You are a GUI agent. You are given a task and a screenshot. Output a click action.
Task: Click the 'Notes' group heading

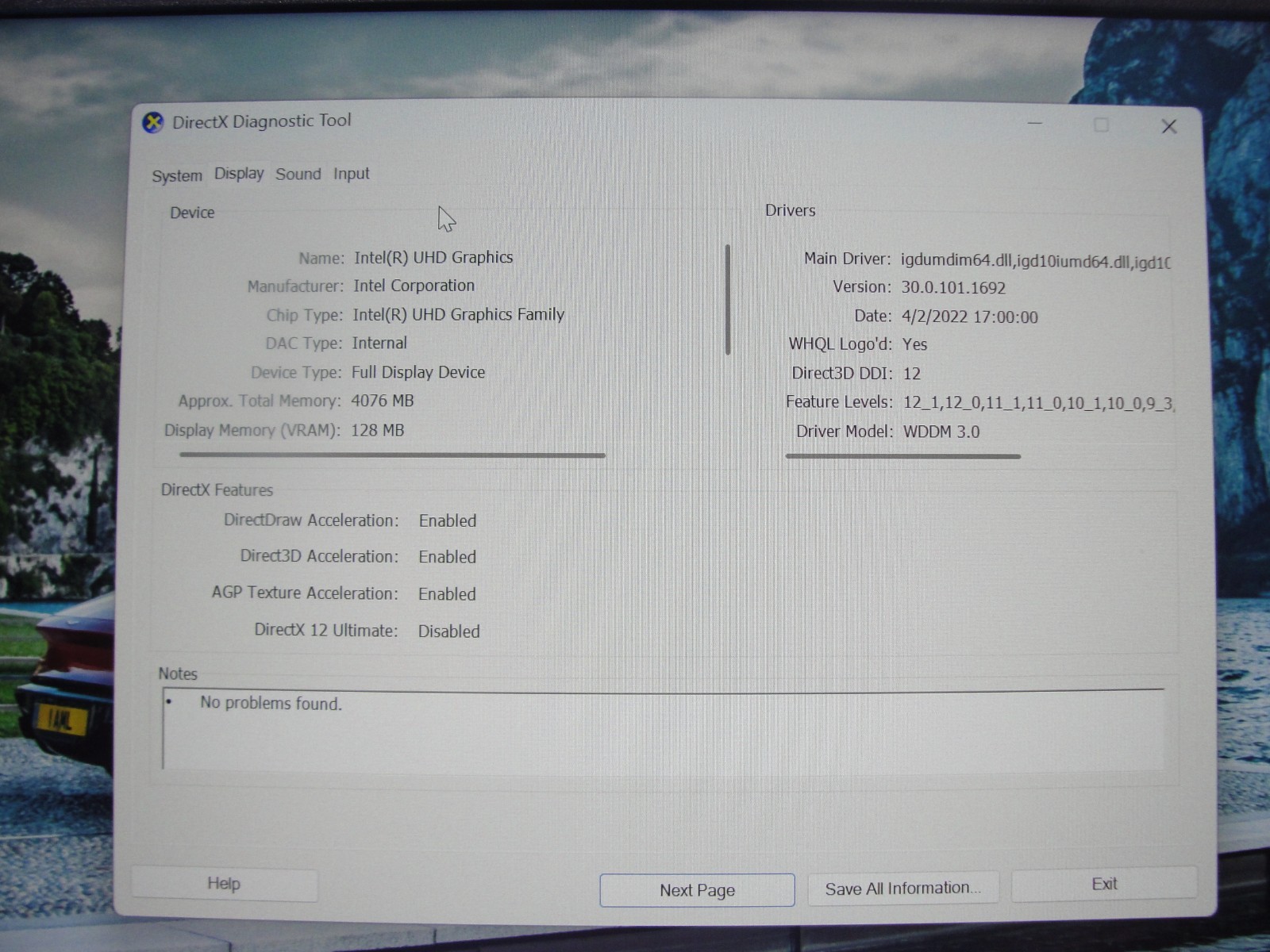click(x=178, y=674)
